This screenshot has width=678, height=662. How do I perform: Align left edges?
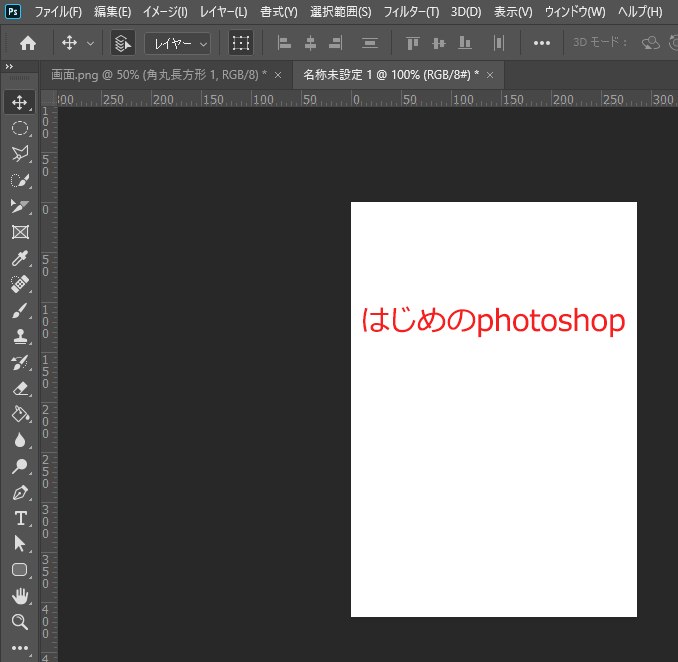pos(284,43)
